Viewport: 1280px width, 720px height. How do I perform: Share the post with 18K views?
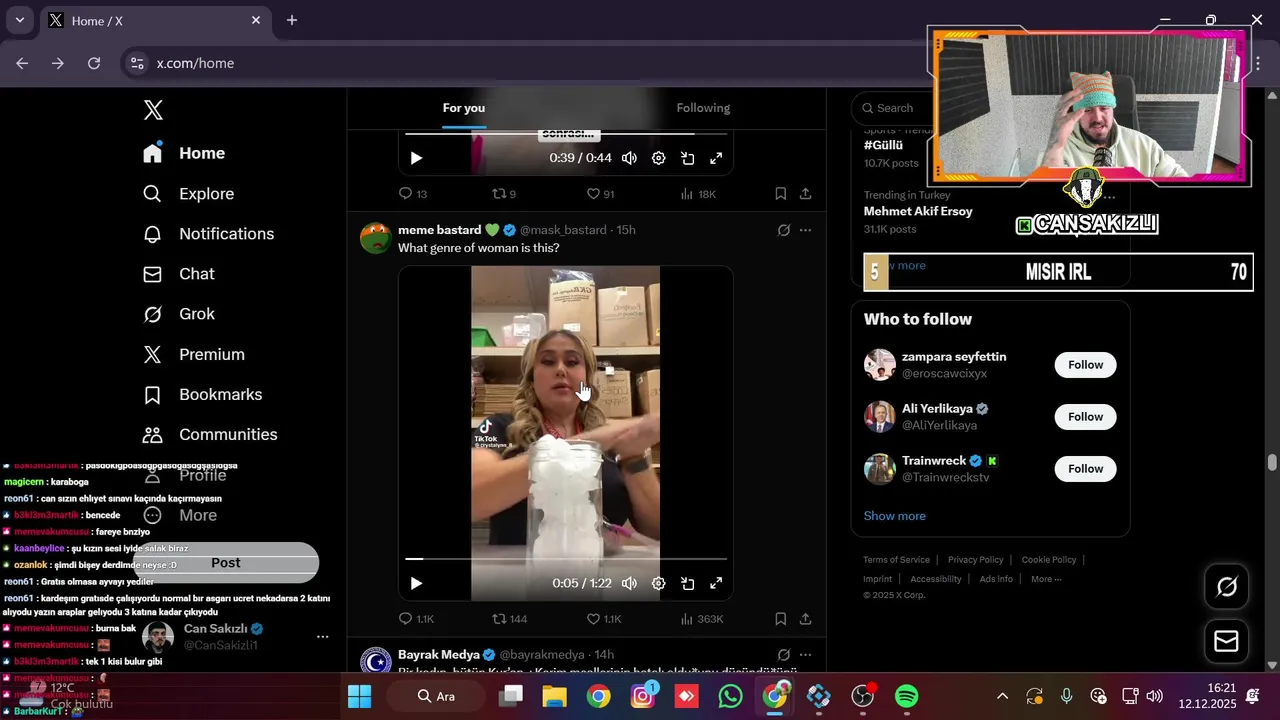coord(805,194)
